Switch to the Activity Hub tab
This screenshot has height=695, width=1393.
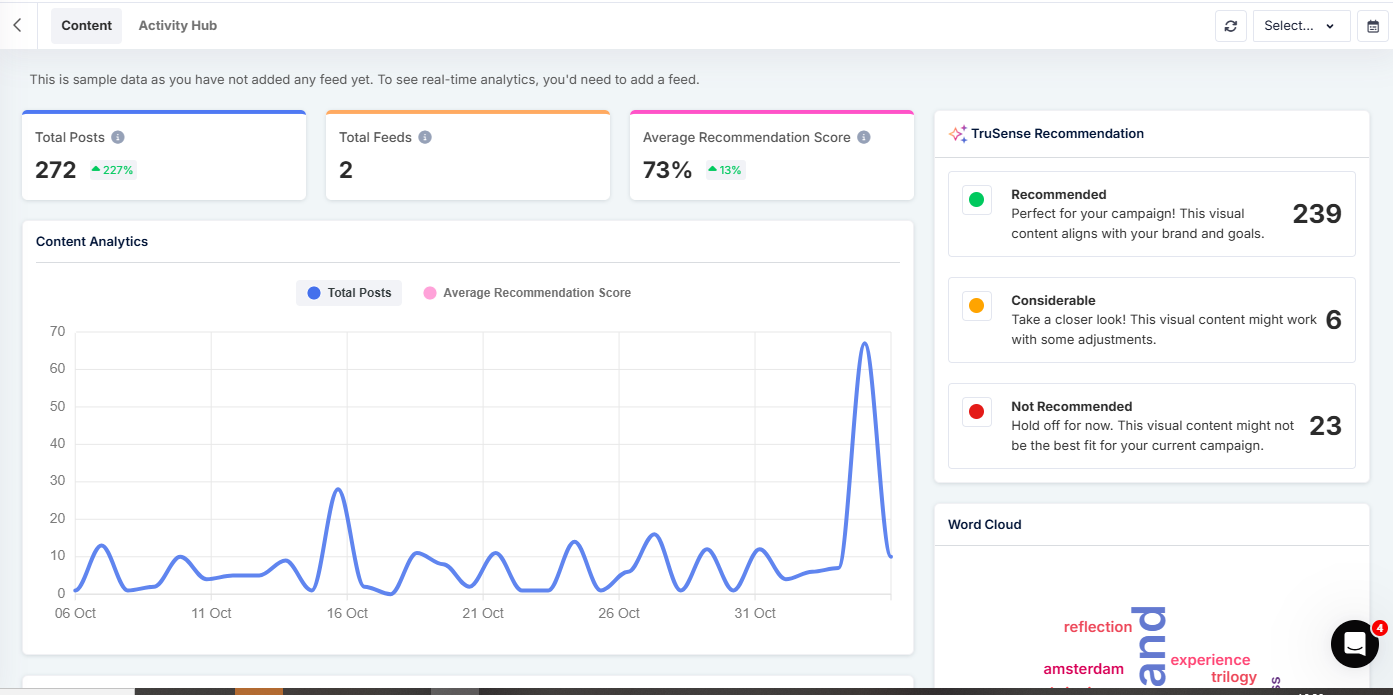177,25
